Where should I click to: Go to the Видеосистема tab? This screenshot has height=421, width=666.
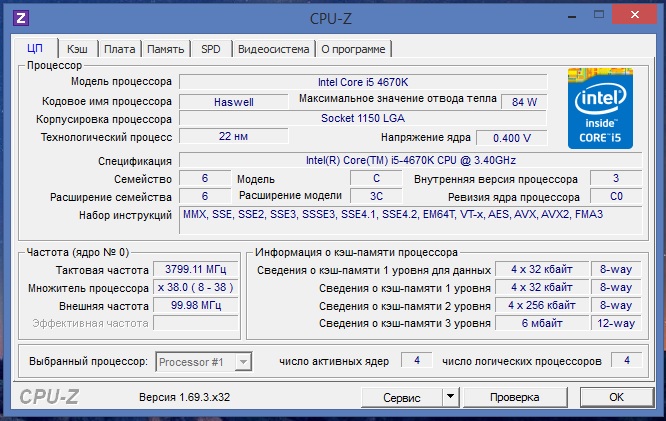274,49
